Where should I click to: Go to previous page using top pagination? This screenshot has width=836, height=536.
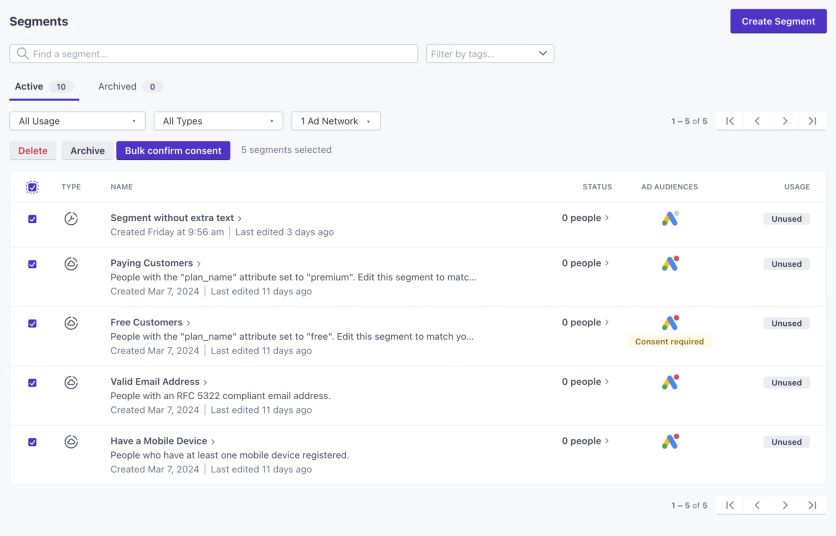pos(757,121)
